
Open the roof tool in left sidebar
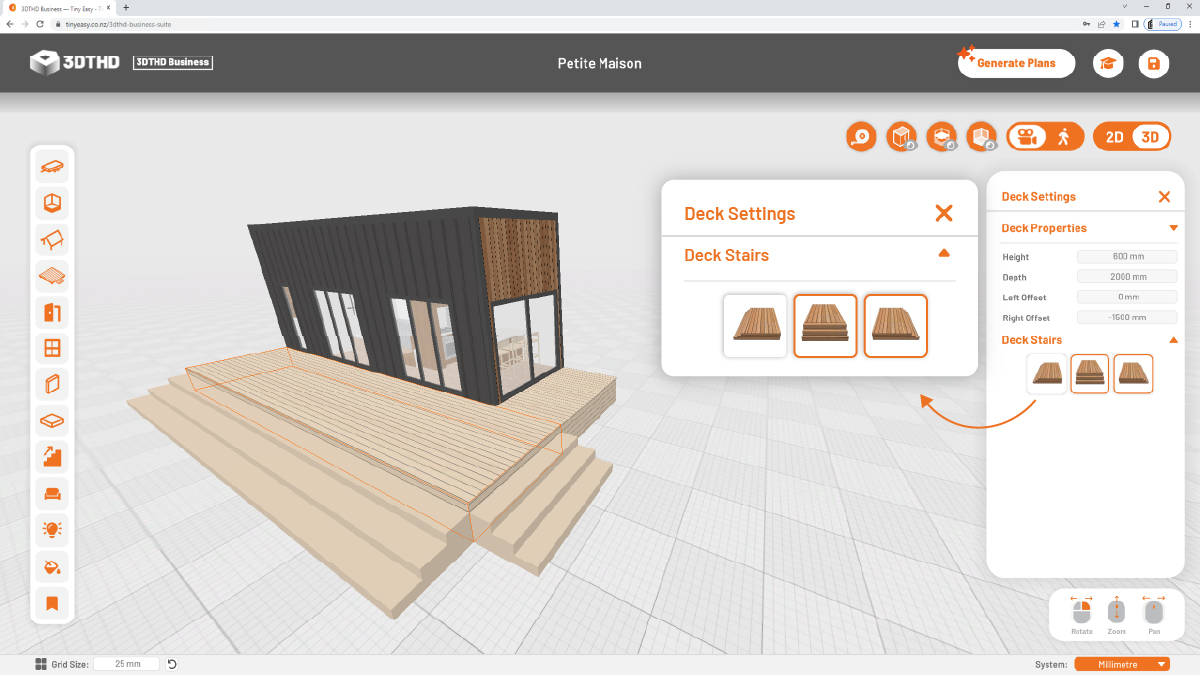[x=52, y=240]
